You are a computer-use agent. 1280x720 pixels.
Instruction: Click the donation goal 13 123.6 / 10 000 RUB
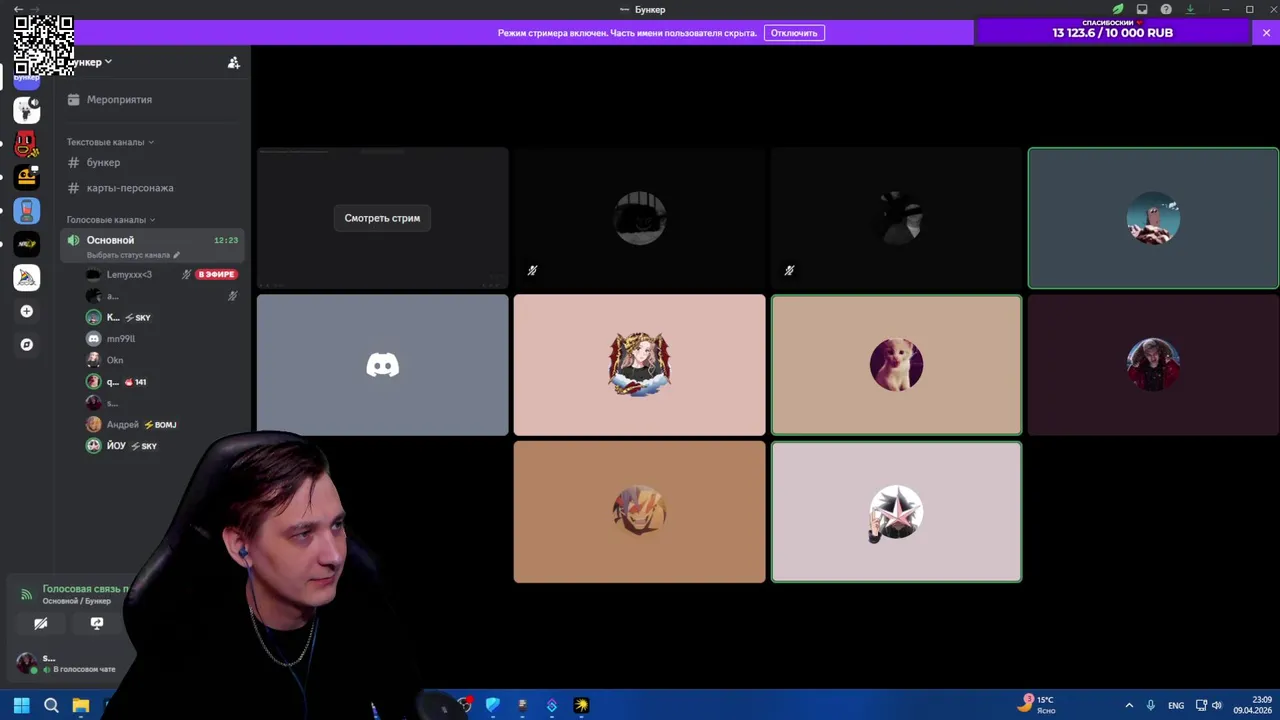point(1112,33)
